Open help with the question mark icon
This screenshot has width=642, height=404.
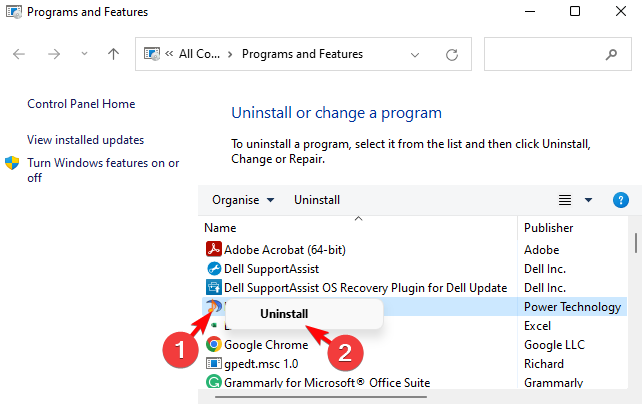click(620, 200)
